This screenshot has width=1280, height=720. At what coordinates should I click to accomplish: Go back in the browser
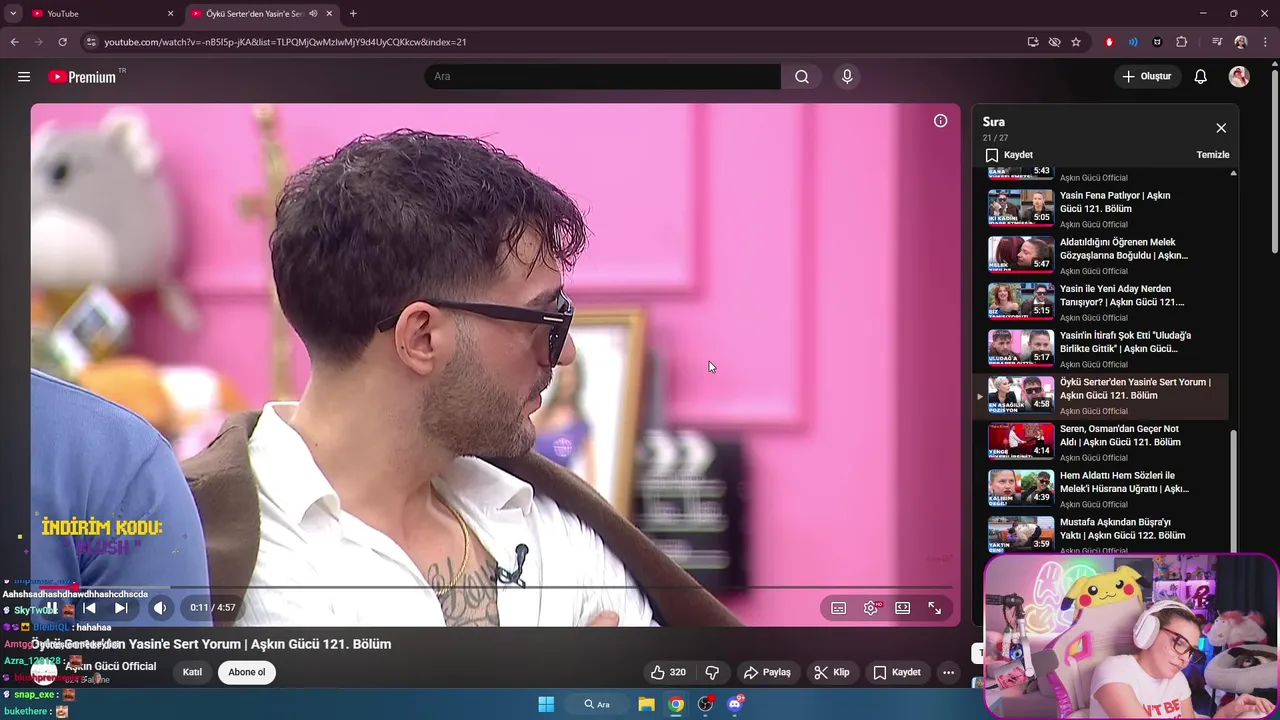point(14,42)
